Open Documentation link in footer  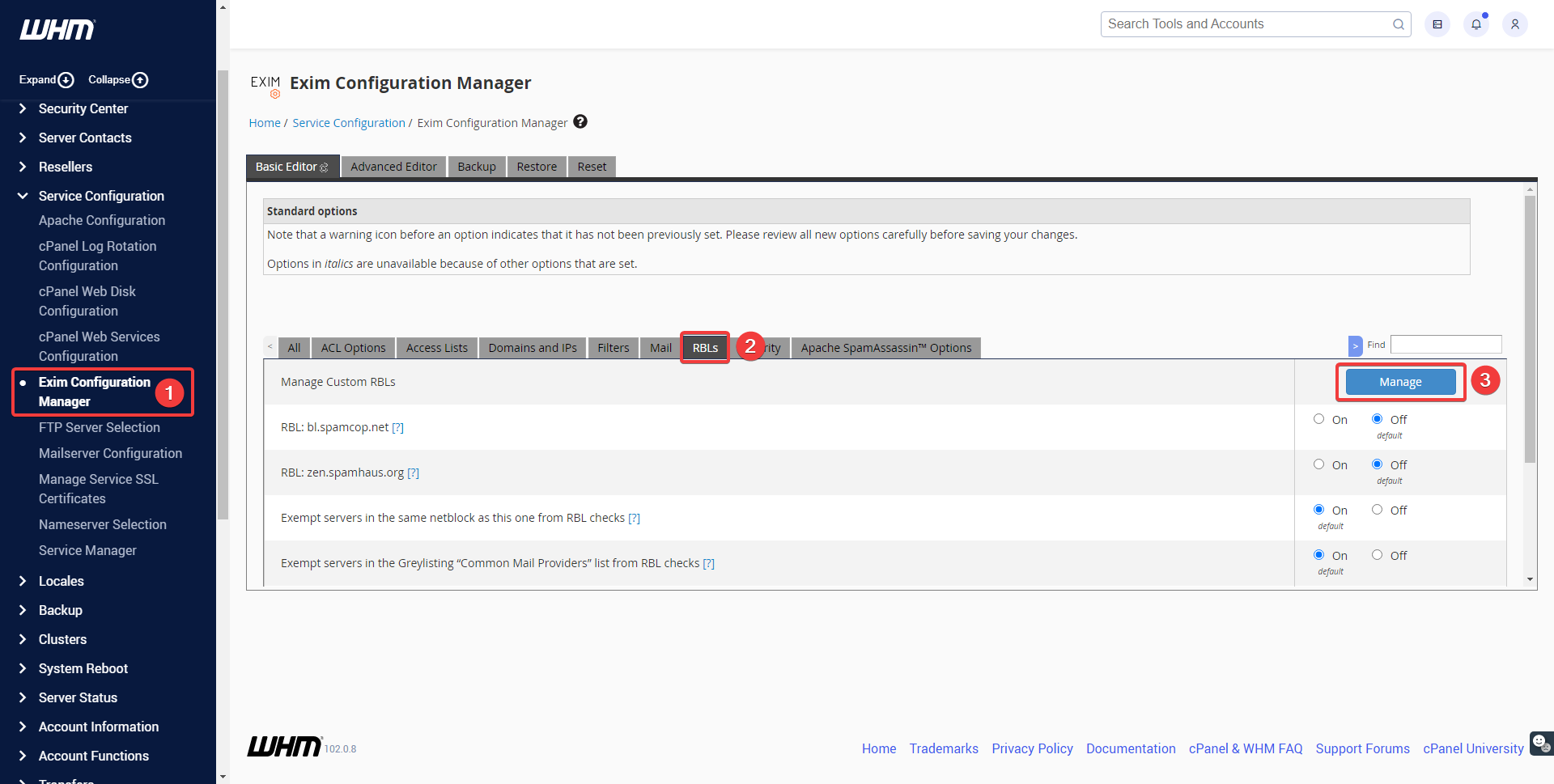[x=1131, y=748]
